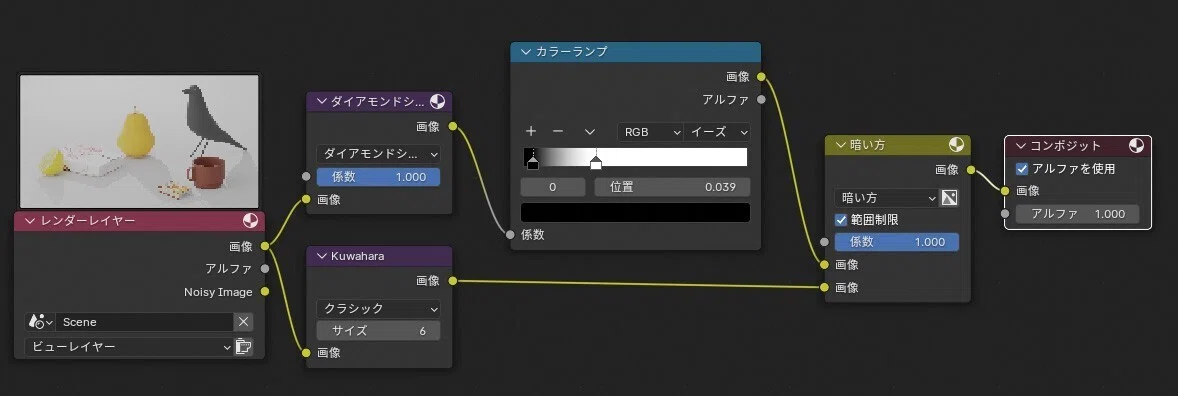Open the 暗い方 blend mode dropdown
Viewport: 1178px width, 396px height.
pos(887,198)
